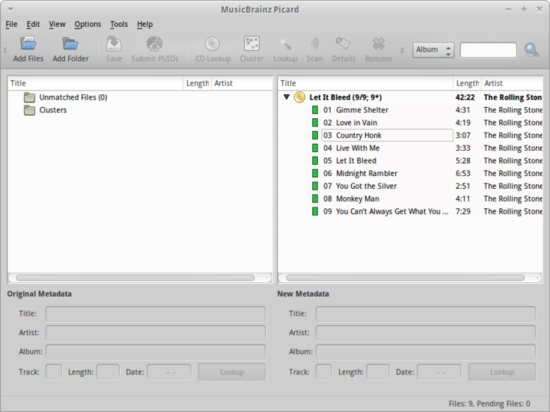Click the Cluster toolbar icon
Image resolution: width=550 pixels, height=412 pixels.
(x=251, y=44)
